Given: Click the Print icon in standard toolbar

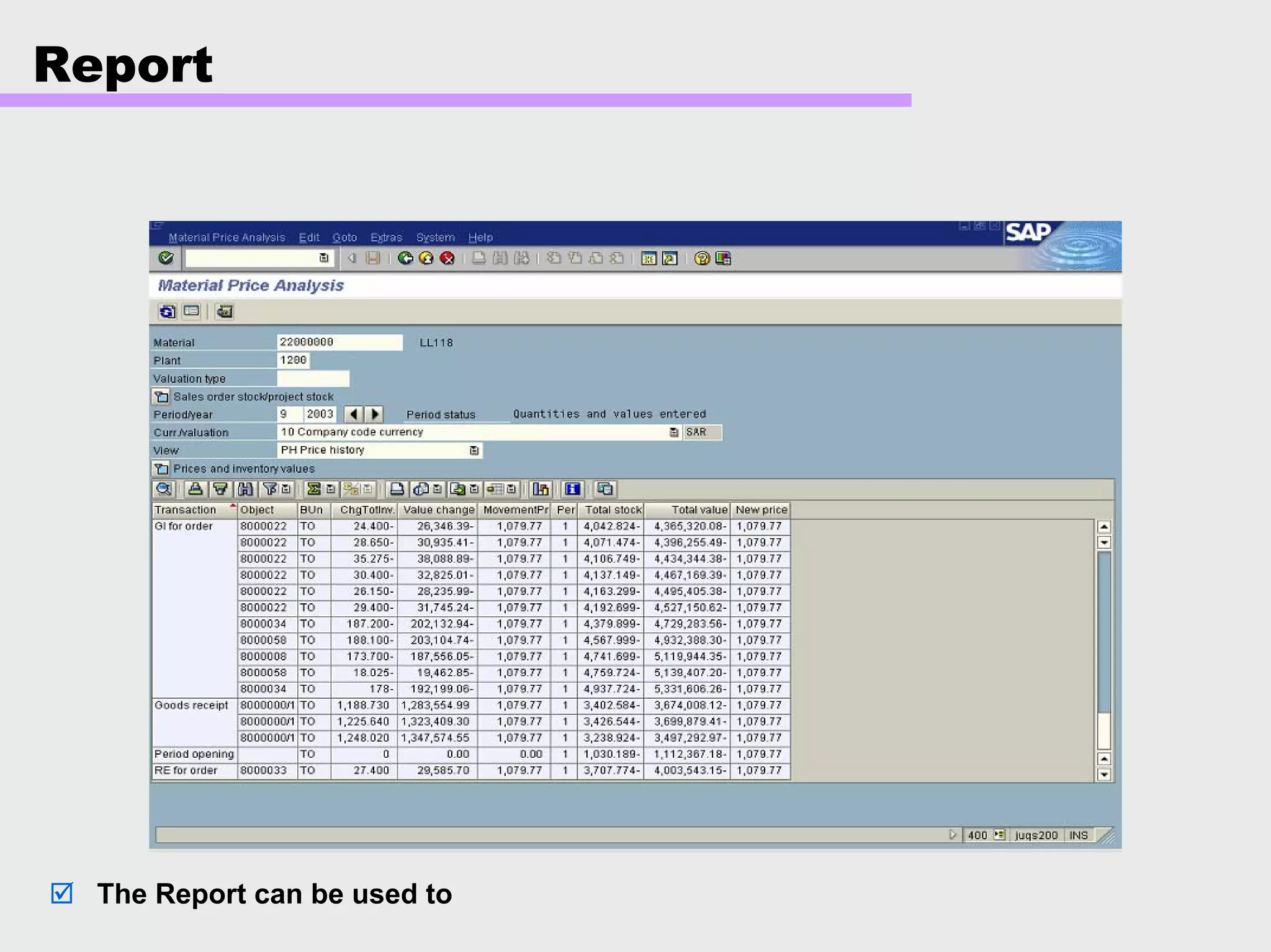Looking at the screenshot, I should tap(478, 258).
